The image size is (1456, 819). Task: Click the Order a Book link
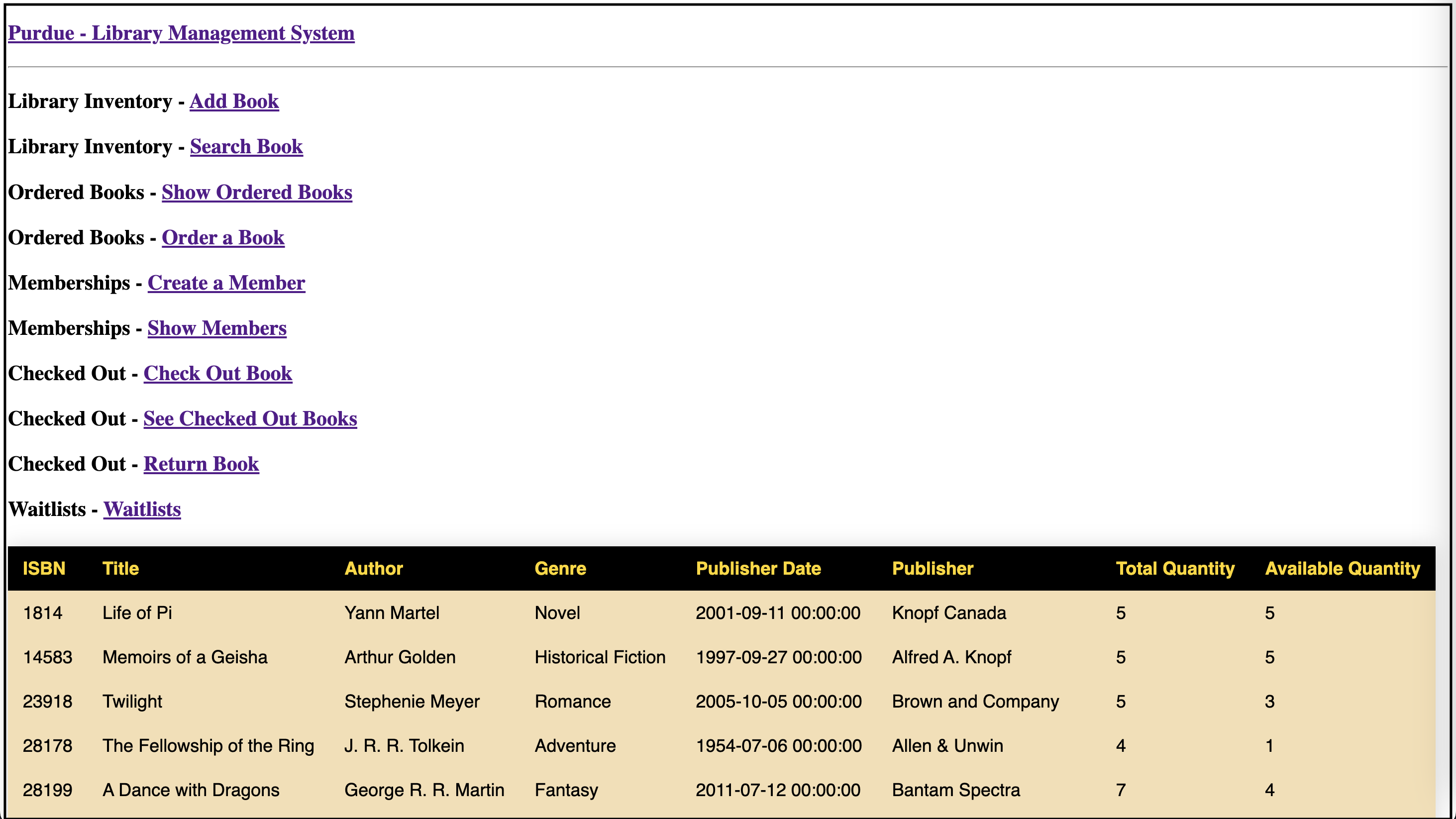[x=223, y=237]
